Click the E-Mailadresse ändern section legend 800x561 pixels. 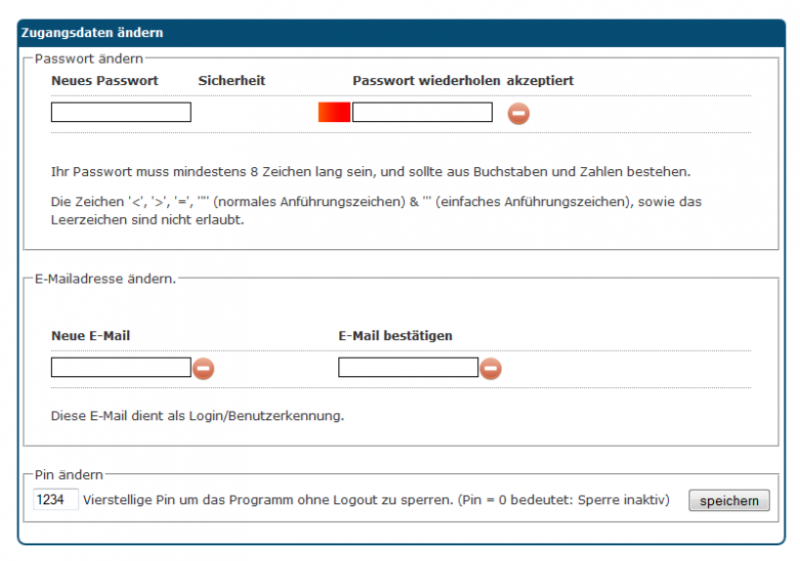coord(105,278)
